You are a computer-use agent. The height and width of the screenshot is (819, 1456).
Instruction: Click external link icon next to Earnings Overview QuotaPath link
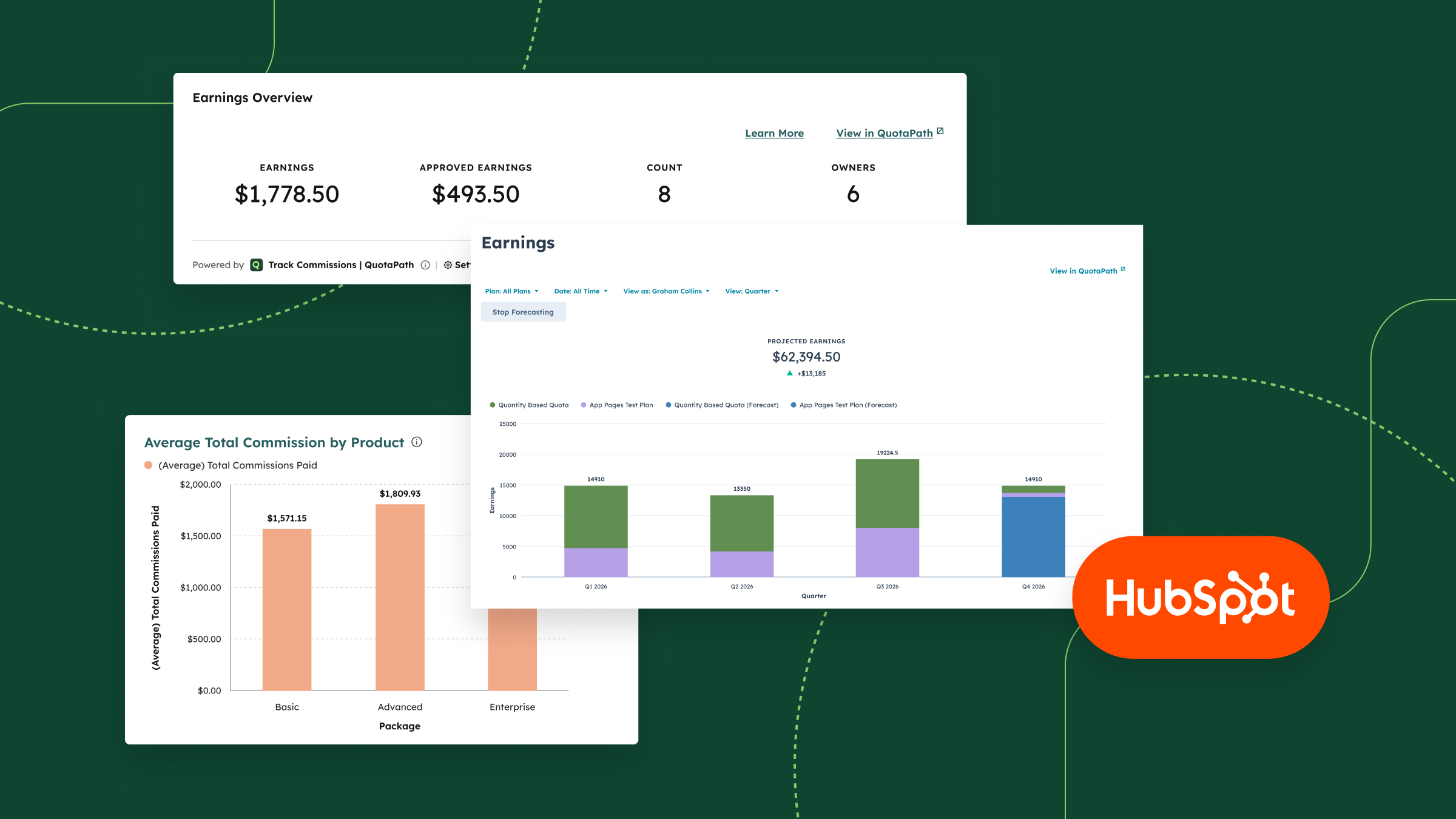pyautogui.click(x=940, y=131)
